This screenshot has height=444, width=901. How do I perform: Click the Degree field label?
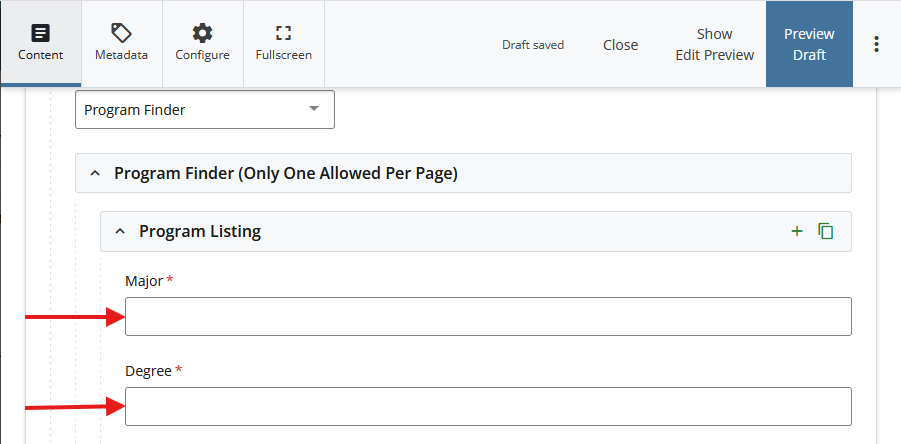point(148,371)
